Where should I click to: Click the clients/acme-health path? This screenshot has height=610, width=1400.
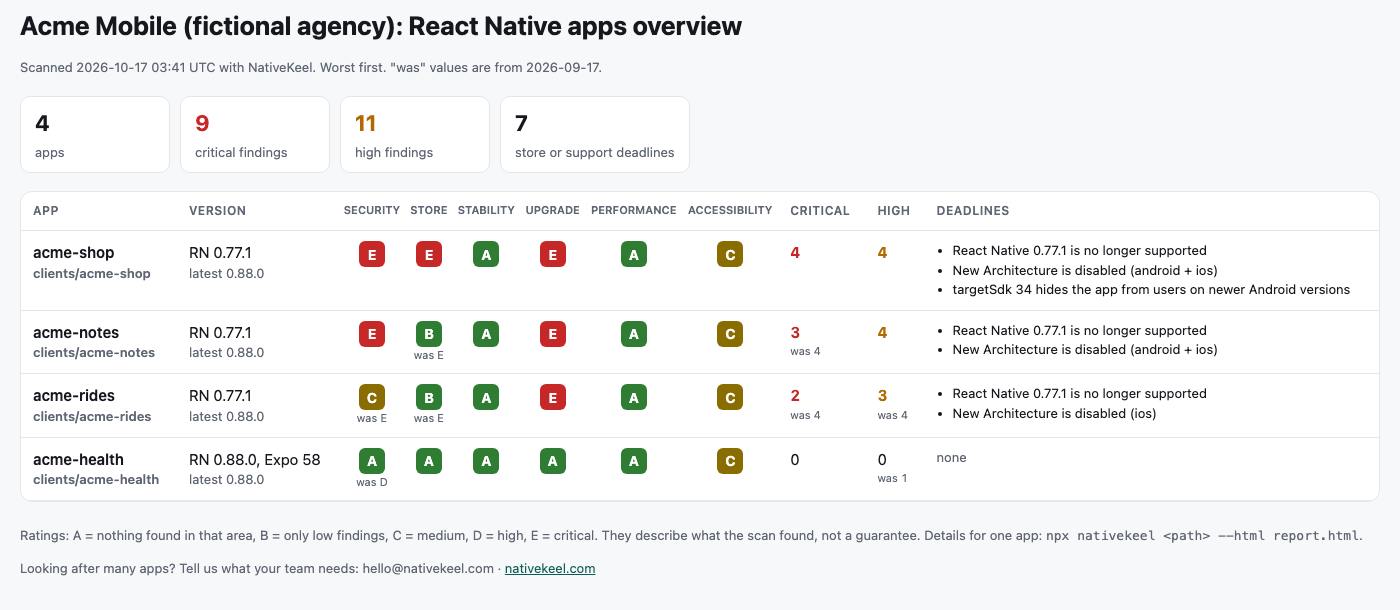click(x=96, y=479)
